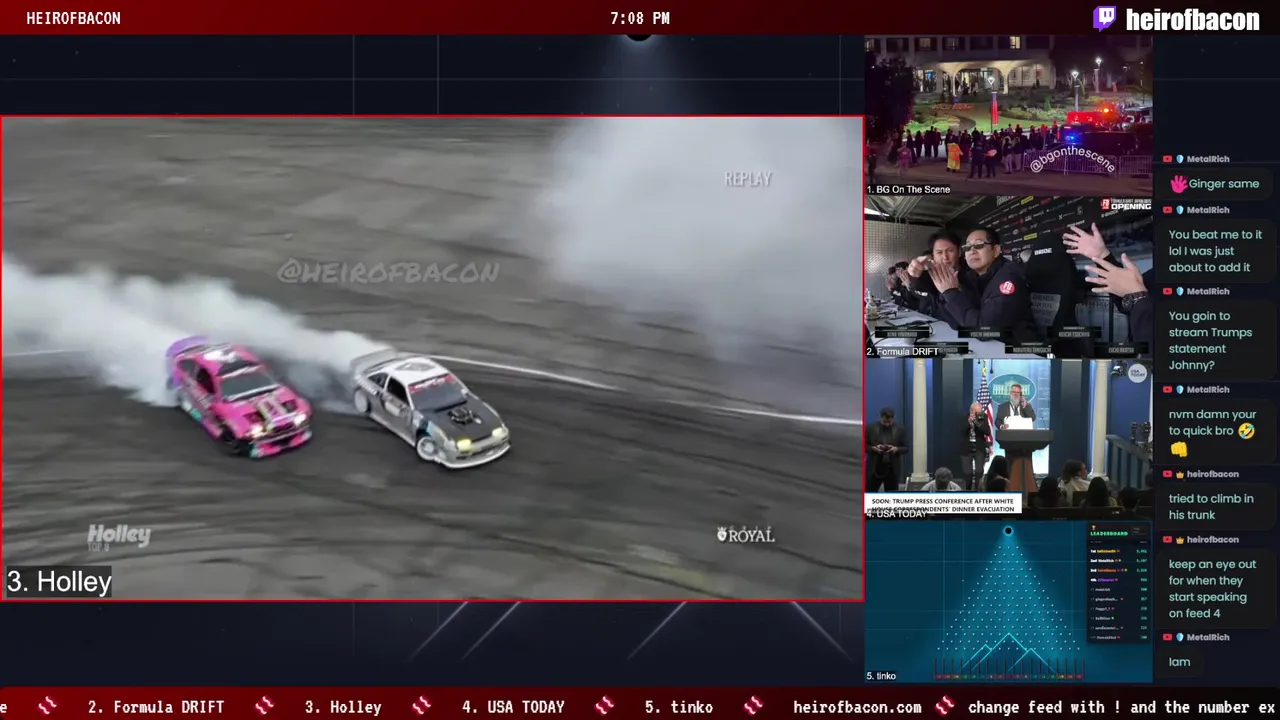
Task: Click the bacon icon before '4. USA TODAY'
Action: tap(421, 707)
